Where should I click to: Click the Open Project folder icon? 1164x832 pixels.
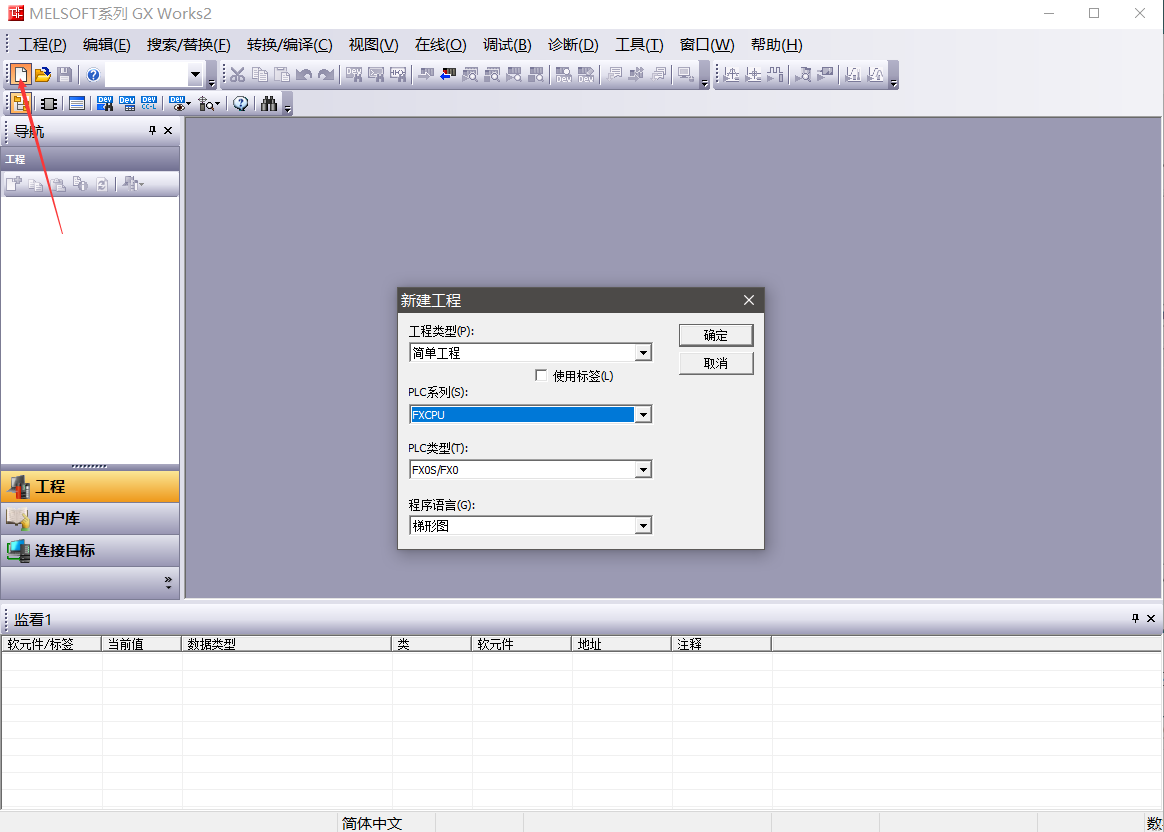(43, 74)
